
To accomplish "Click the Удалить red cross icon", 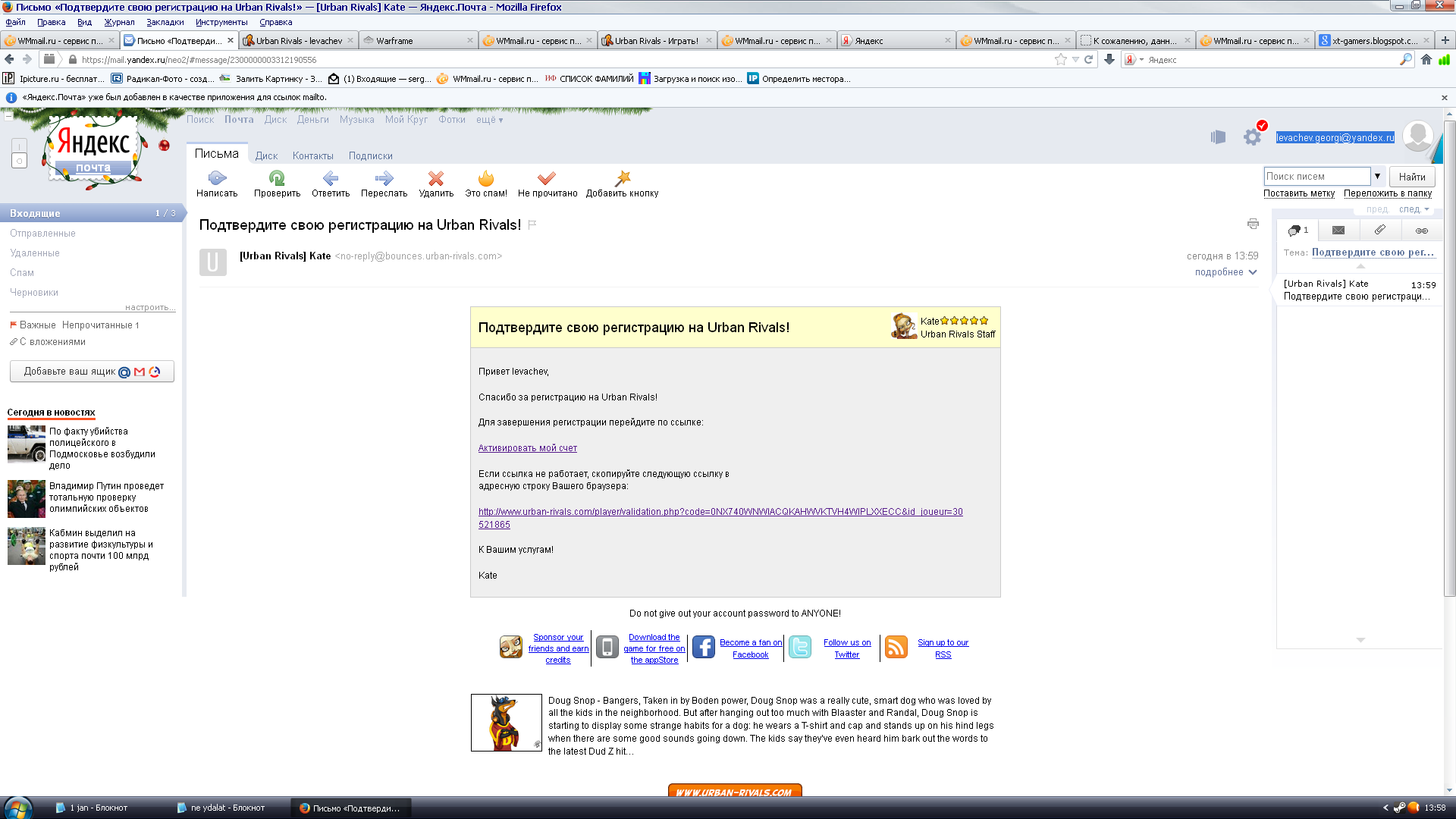I will [436, 179].
